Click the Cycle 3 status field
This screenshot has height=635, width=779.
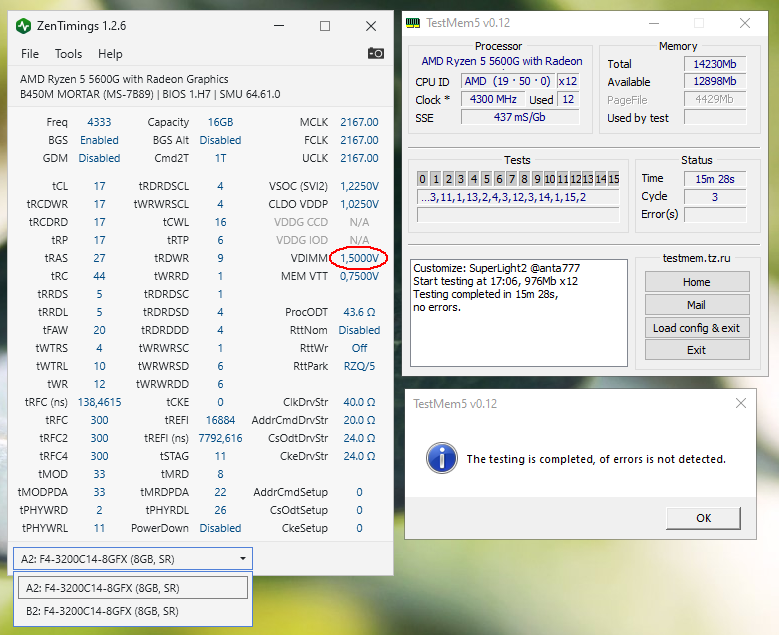click(714, 197)
